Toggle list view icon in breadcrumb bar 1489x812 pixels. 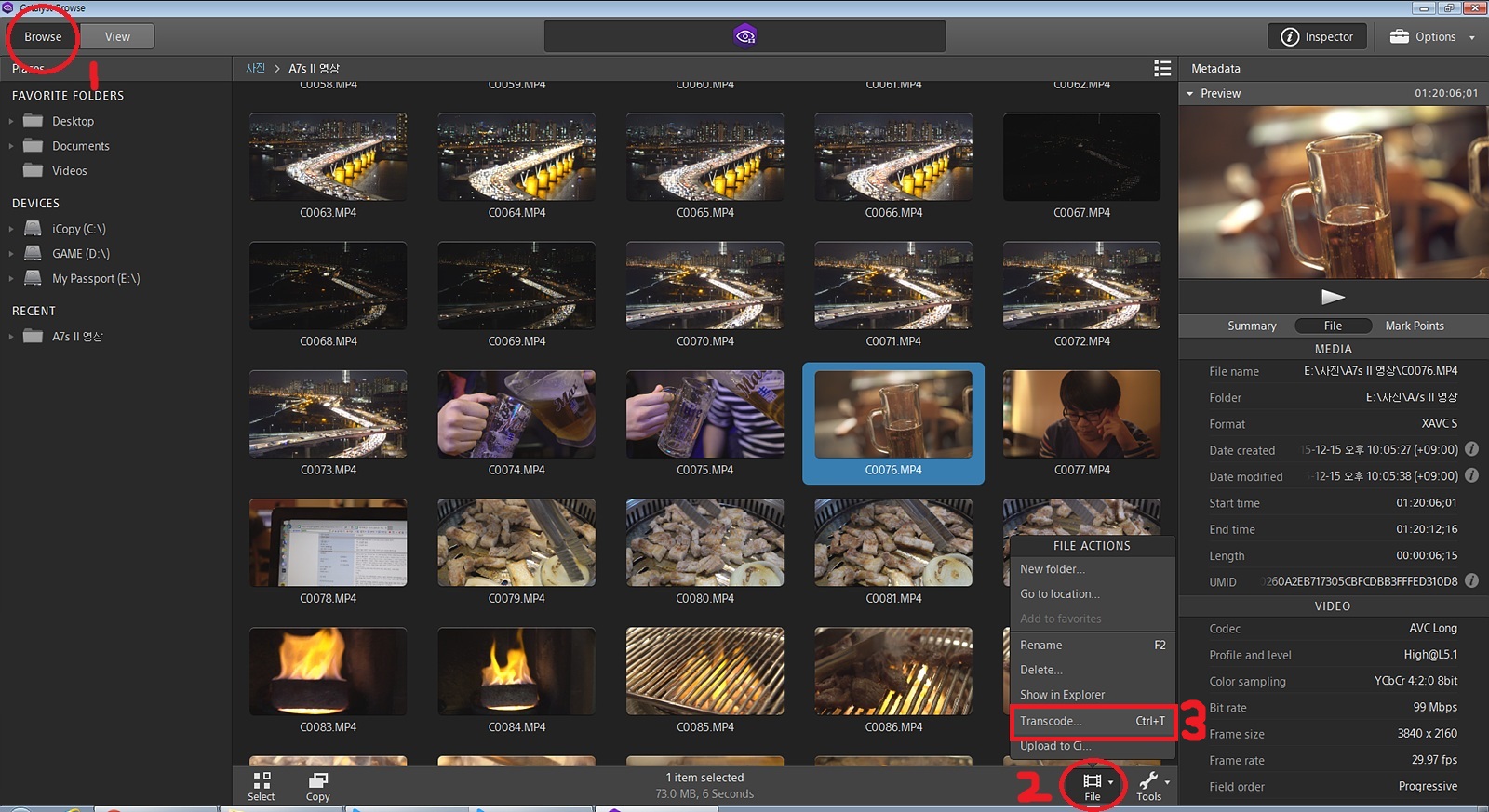pos(1162,68)
